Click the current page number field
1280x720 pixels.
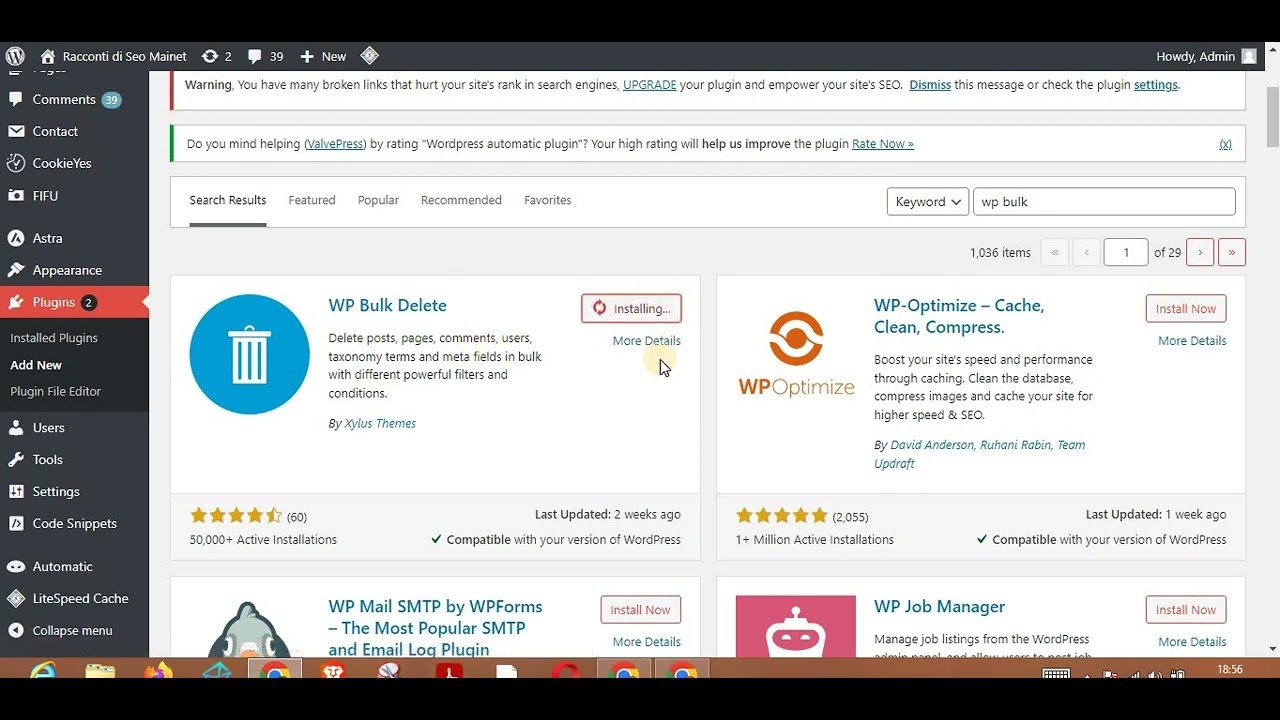point(1126,252)
